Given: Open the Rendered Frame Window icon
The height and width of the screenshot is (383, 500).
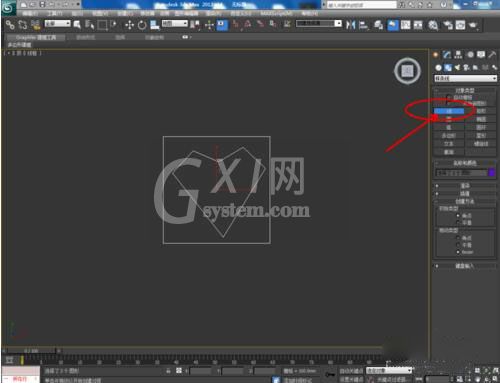Looking at the screenshot, I should [460, 25].
